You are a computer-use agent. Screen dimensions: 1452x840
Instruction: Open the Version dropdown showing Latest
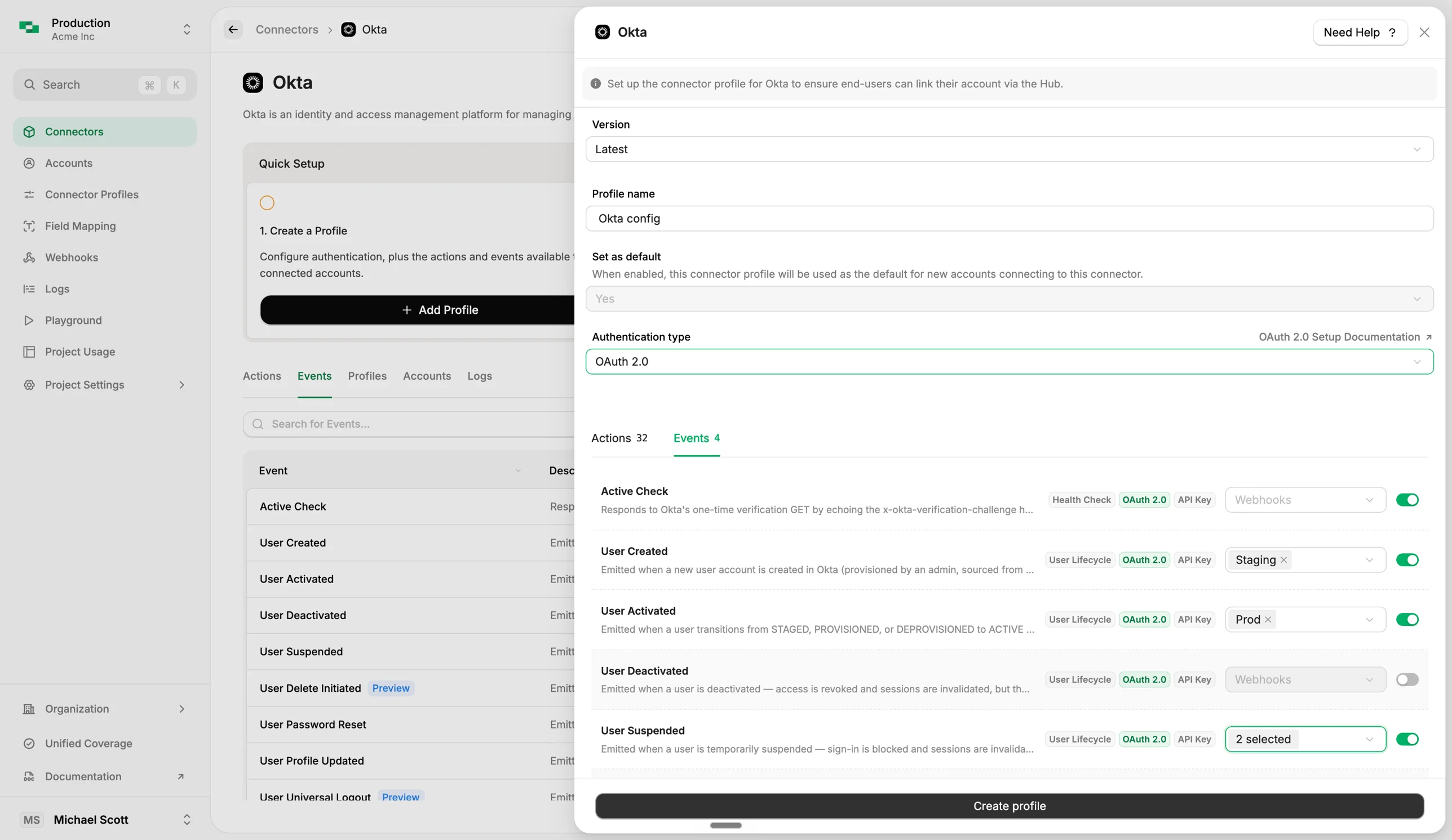(x=1009, y=149)
